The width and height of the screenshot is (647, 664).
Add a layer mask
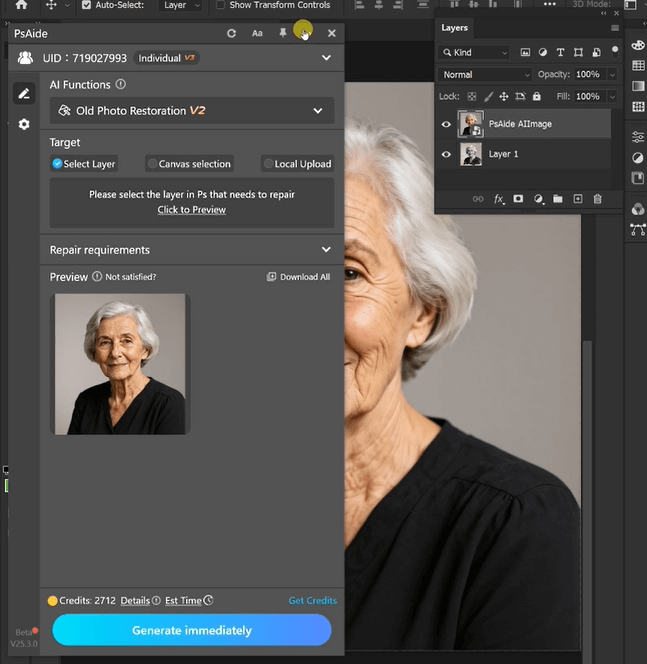(518, 199)
